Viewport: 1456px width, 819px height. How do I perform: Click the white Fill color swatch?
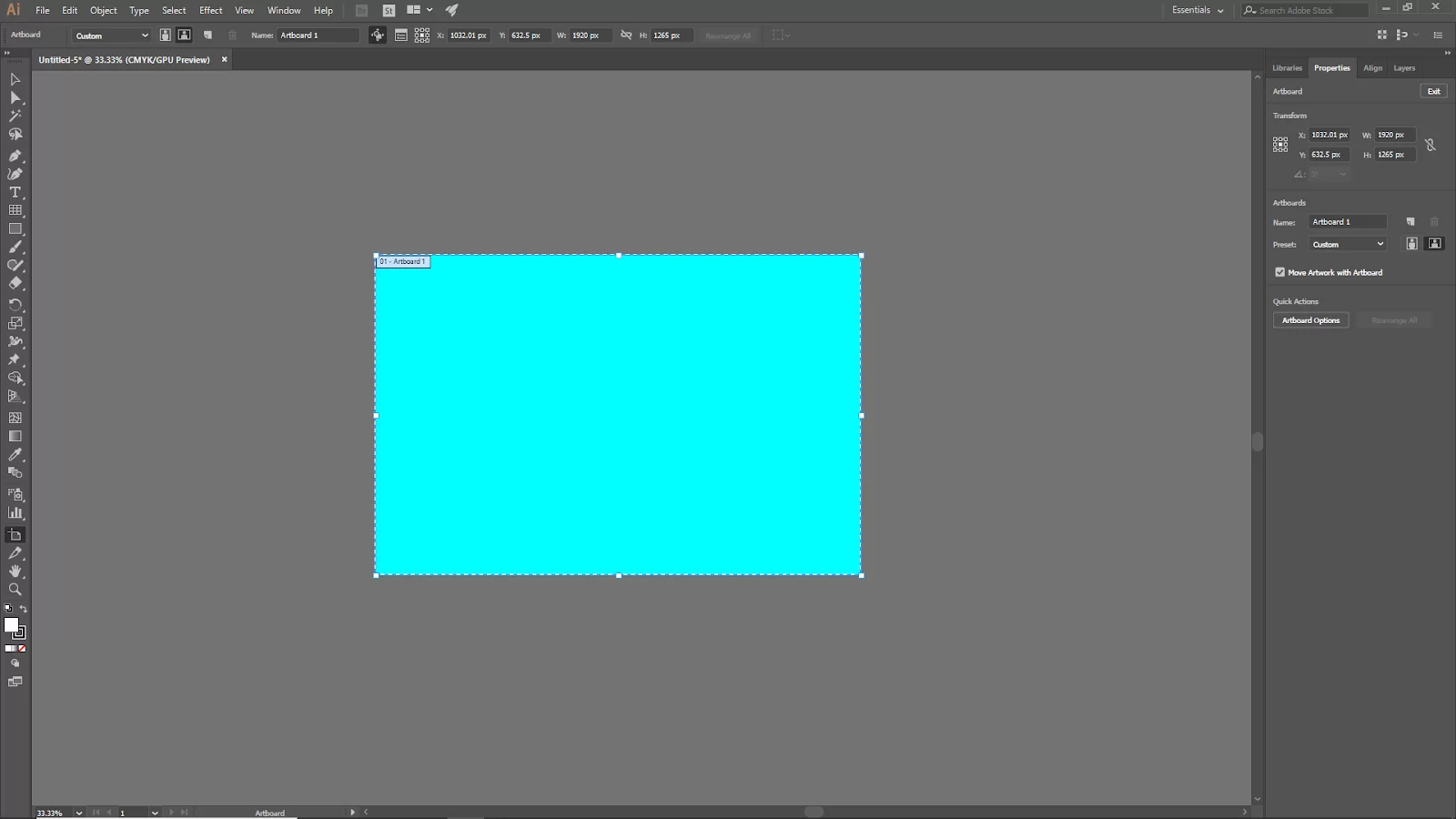(11, 624)
